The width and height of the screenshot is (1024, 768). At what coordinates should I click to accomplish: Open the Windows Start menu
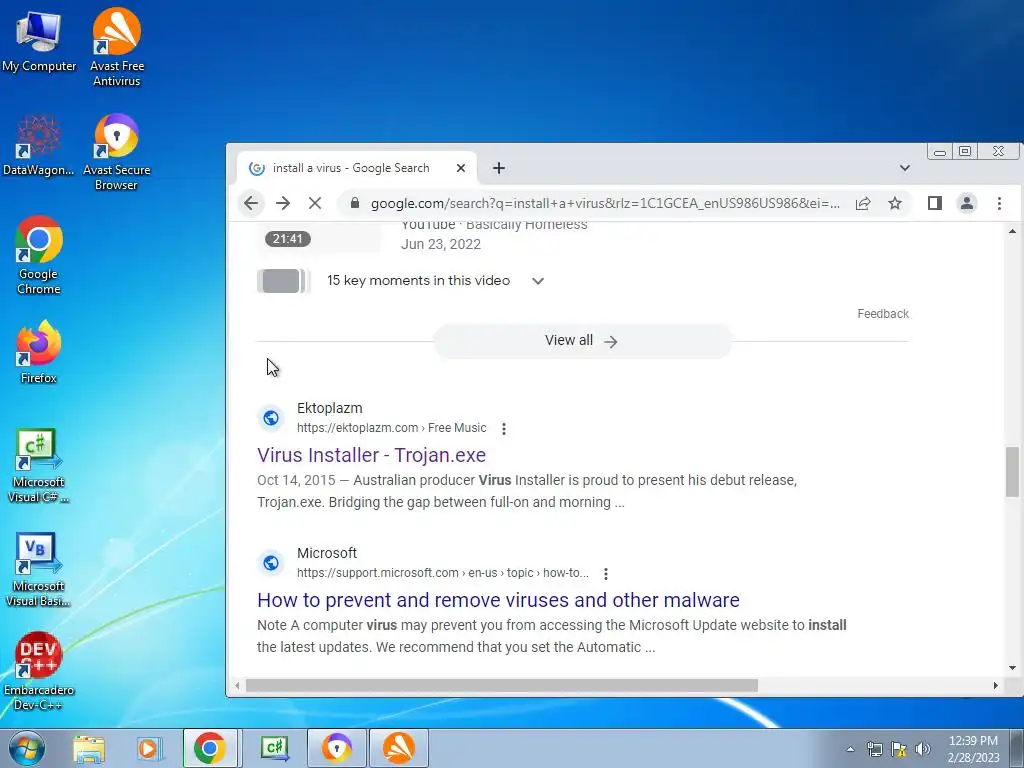(x=27, y=748)
